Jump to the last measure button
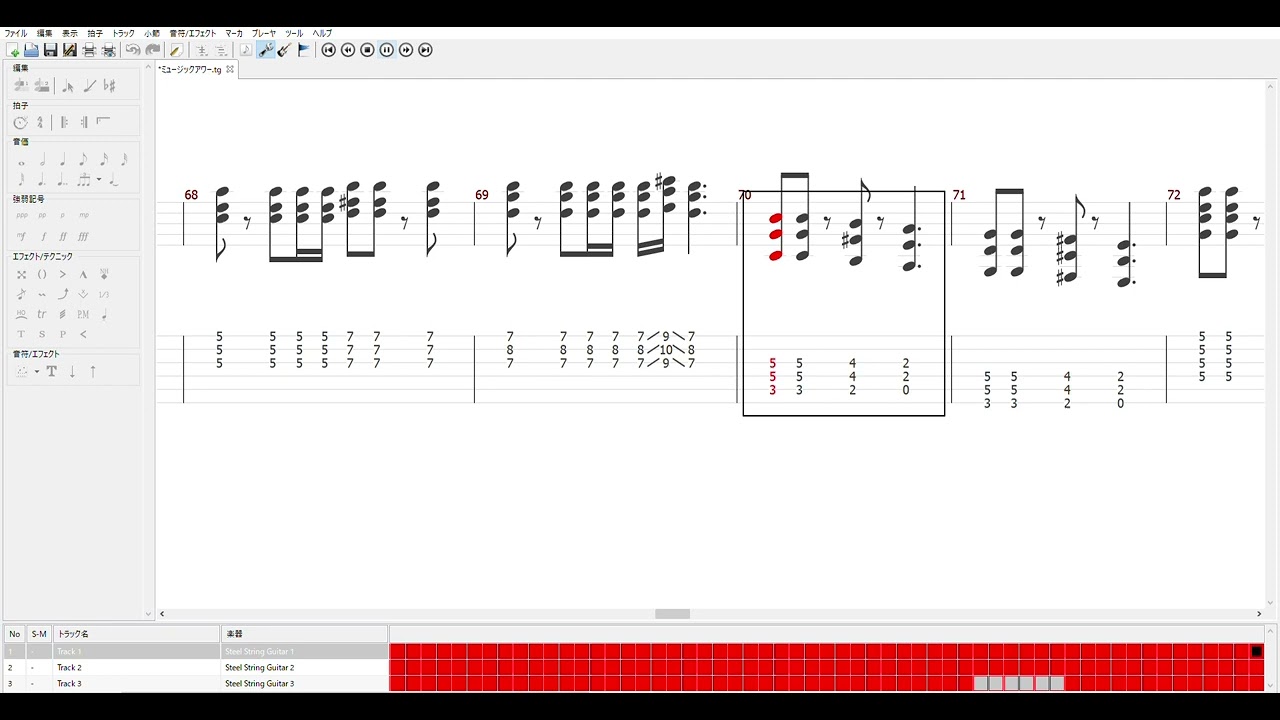 (x=425, y=50)
